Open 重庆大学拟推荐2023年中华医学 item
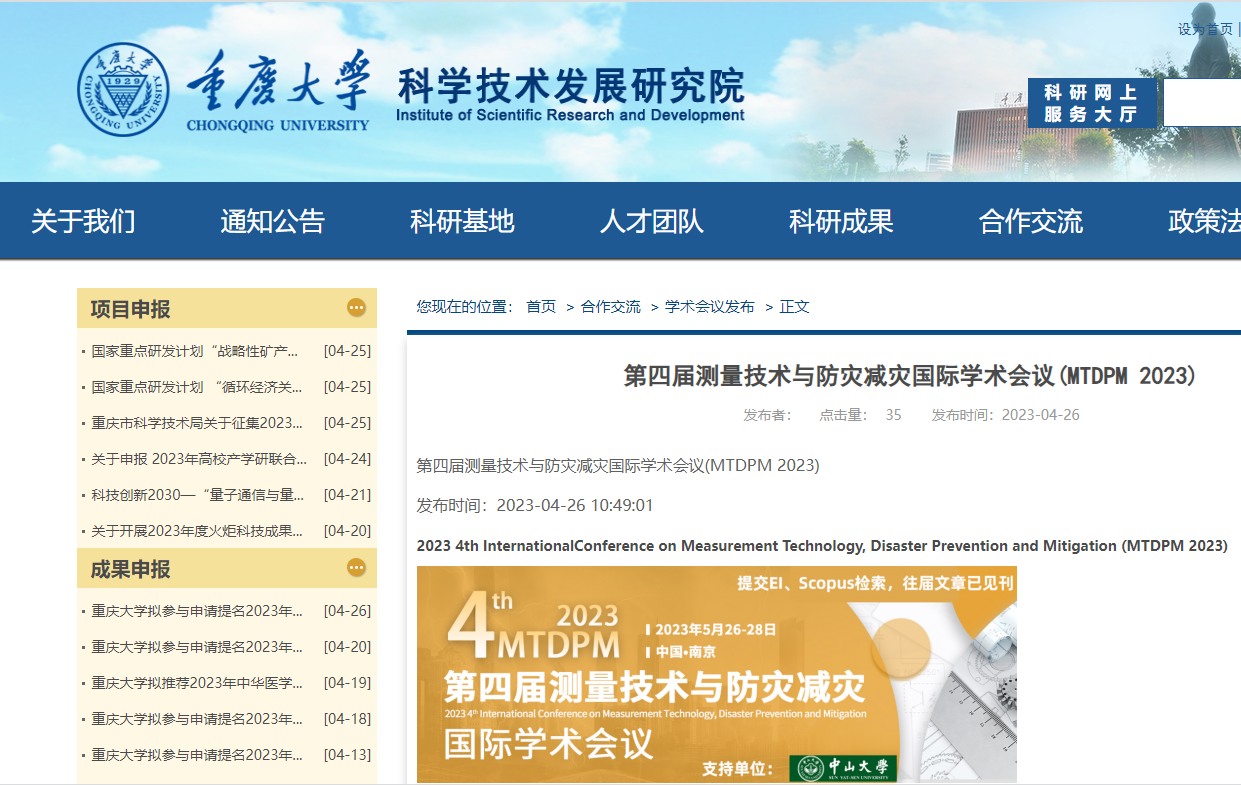 coord(197,683)
